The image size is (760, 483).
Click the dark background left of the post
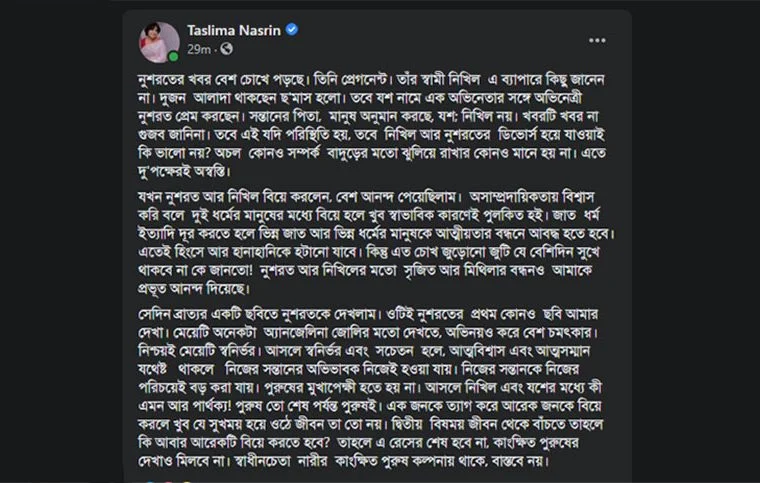click(61, 242)
